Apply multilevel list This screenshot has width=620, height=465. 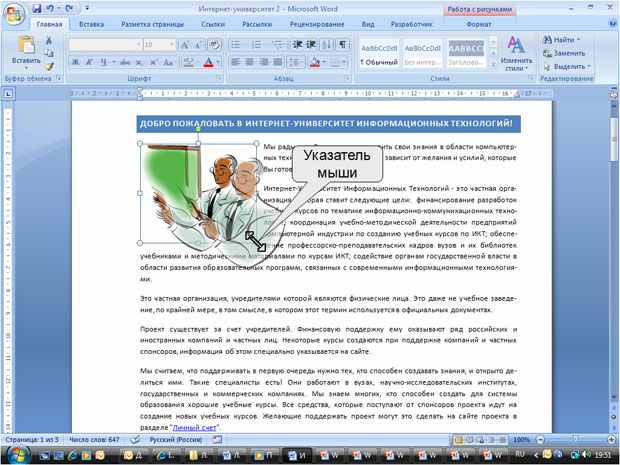tap(278, 45)
